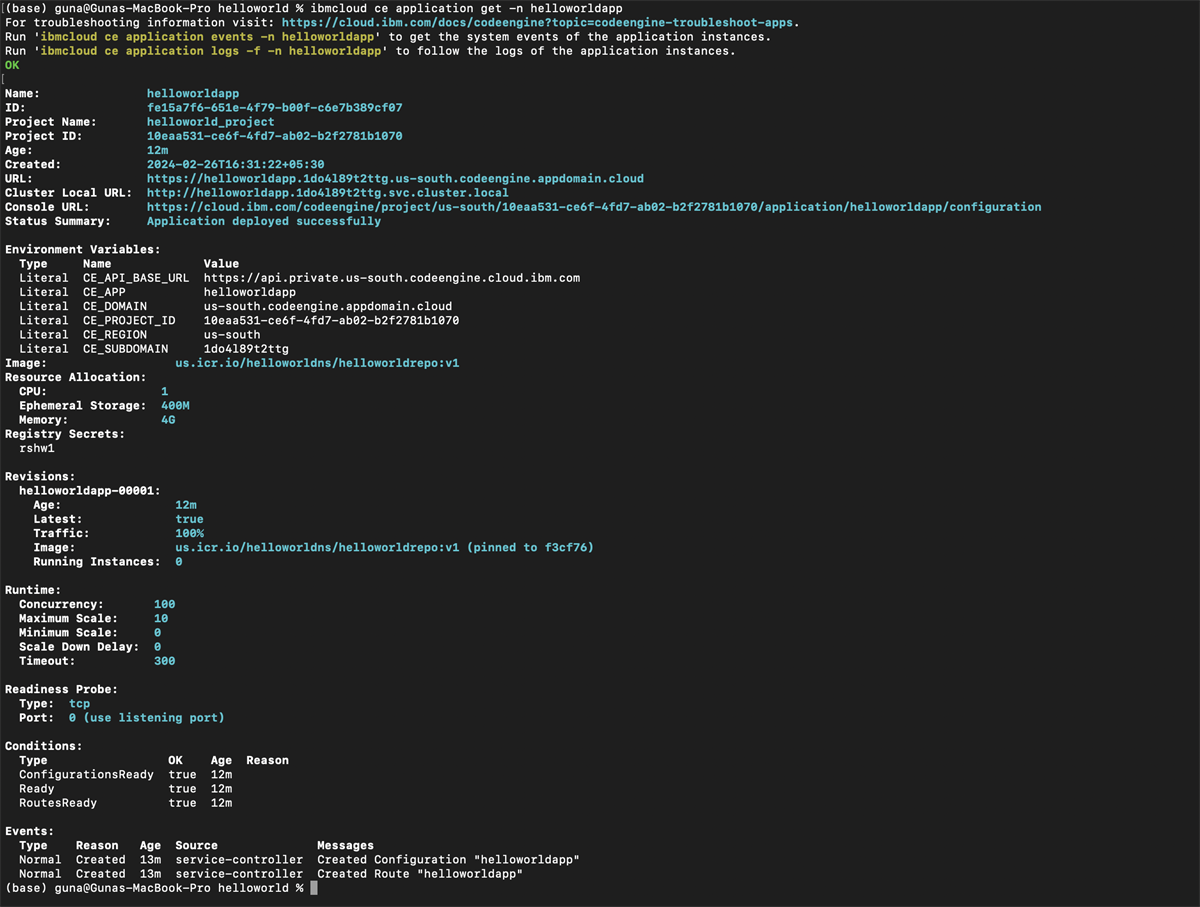Select the event message Created Configuration "helloworldapp"
This screenshot has height=907, width=1200.
[448, 860]
